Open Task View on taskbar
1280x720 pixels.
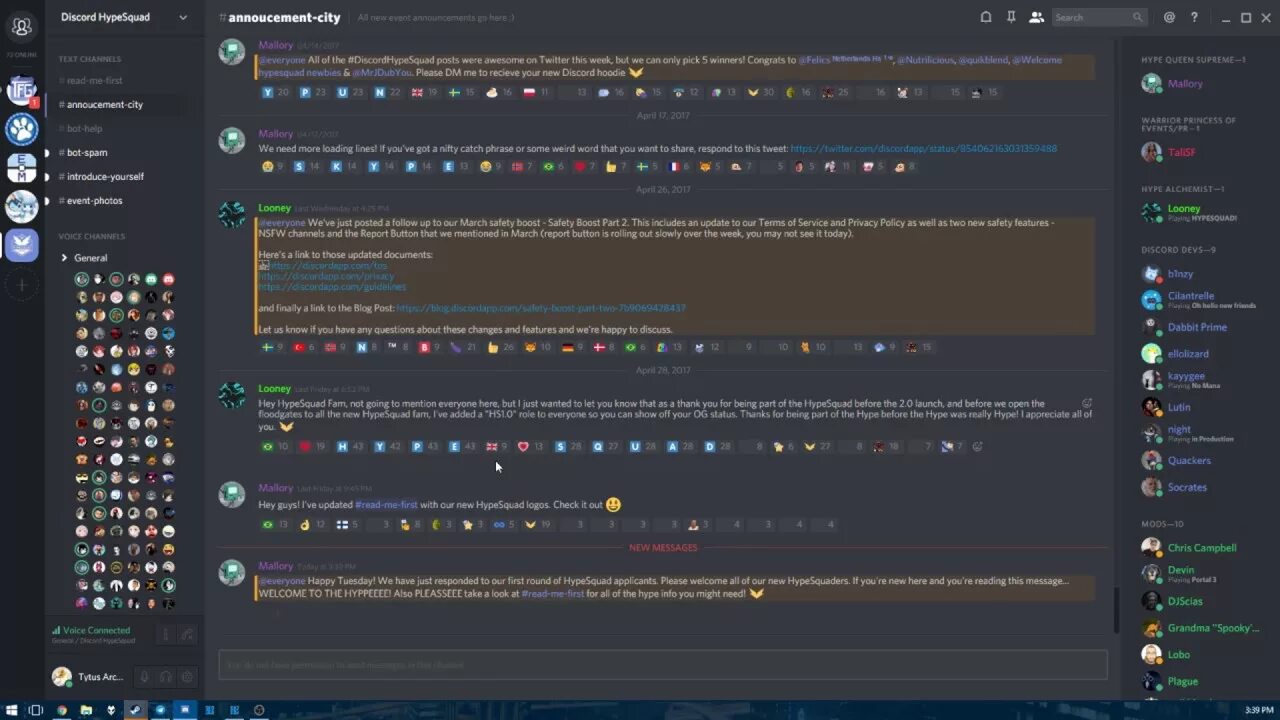pyautogui.click(x=35, y=710)
